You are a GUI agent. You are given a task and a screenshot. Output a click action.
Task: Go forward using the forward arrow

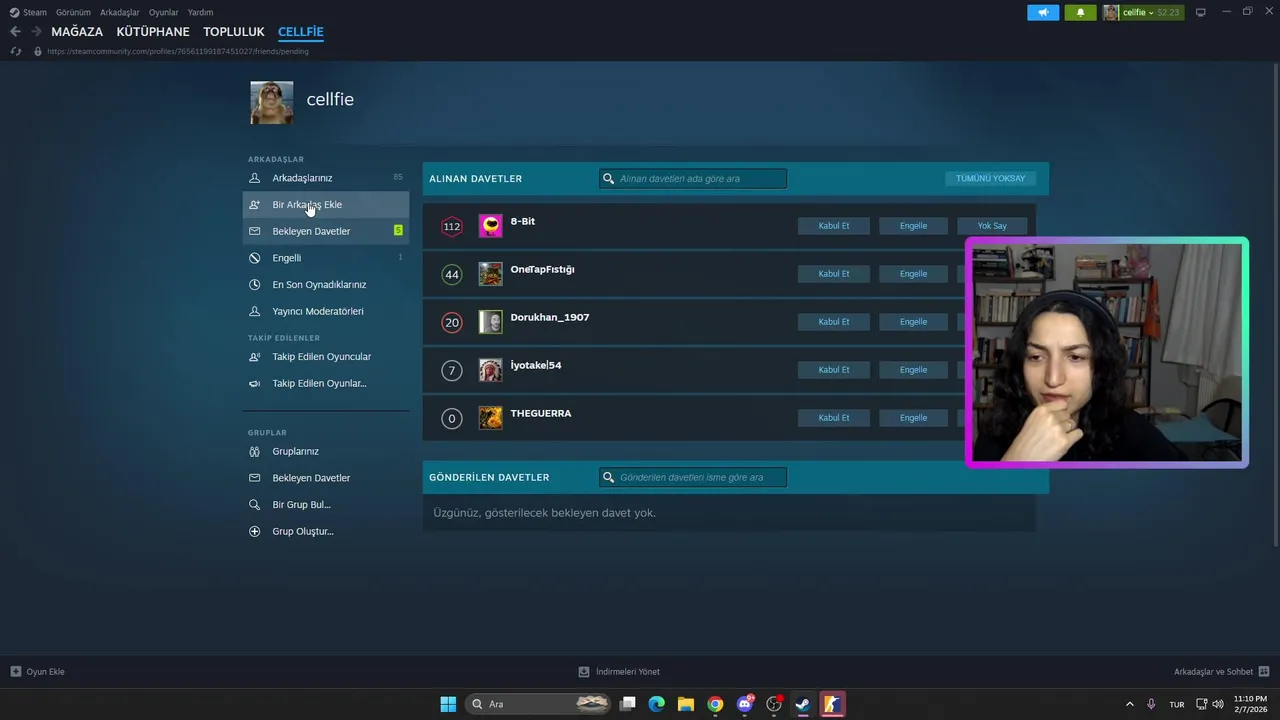36,32
